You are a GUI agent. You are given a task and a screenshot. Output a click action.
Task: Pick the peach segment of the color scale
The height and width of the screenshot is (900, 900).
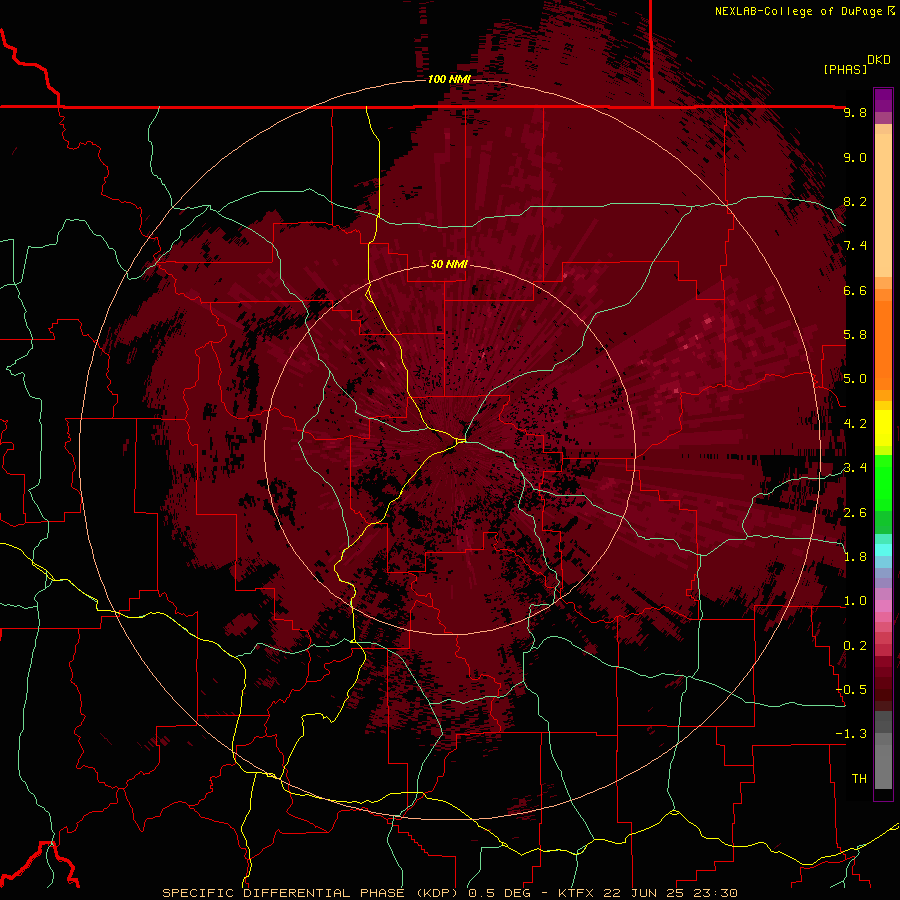[883, 205]
